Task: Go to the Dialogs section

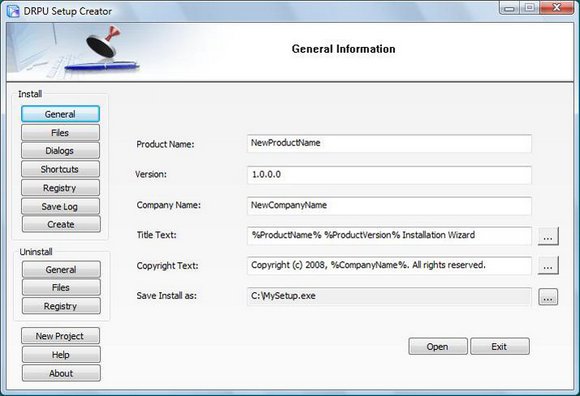Action: [x=60, y=150]
